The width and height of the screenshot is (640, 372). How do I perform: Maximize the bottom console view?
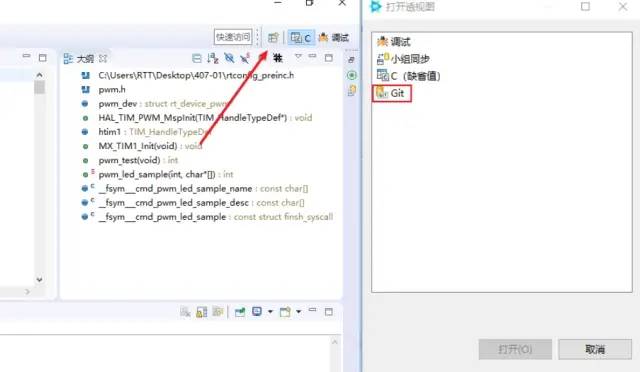(329, 312)
